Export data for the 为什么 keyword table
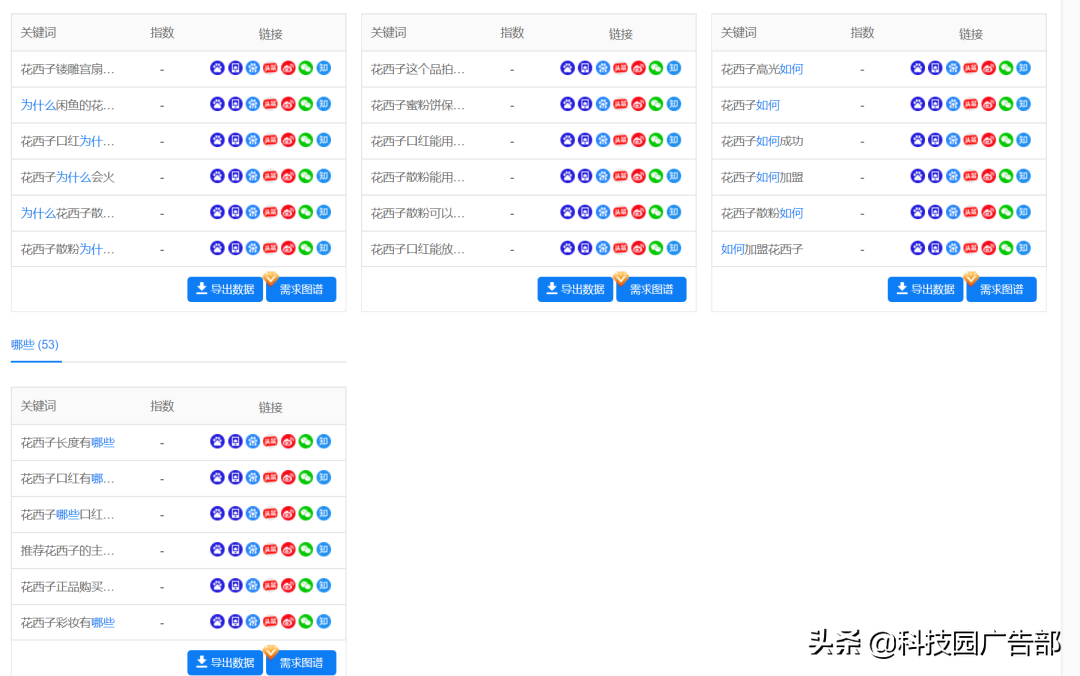1080x676 pixels. coord(225,289)
